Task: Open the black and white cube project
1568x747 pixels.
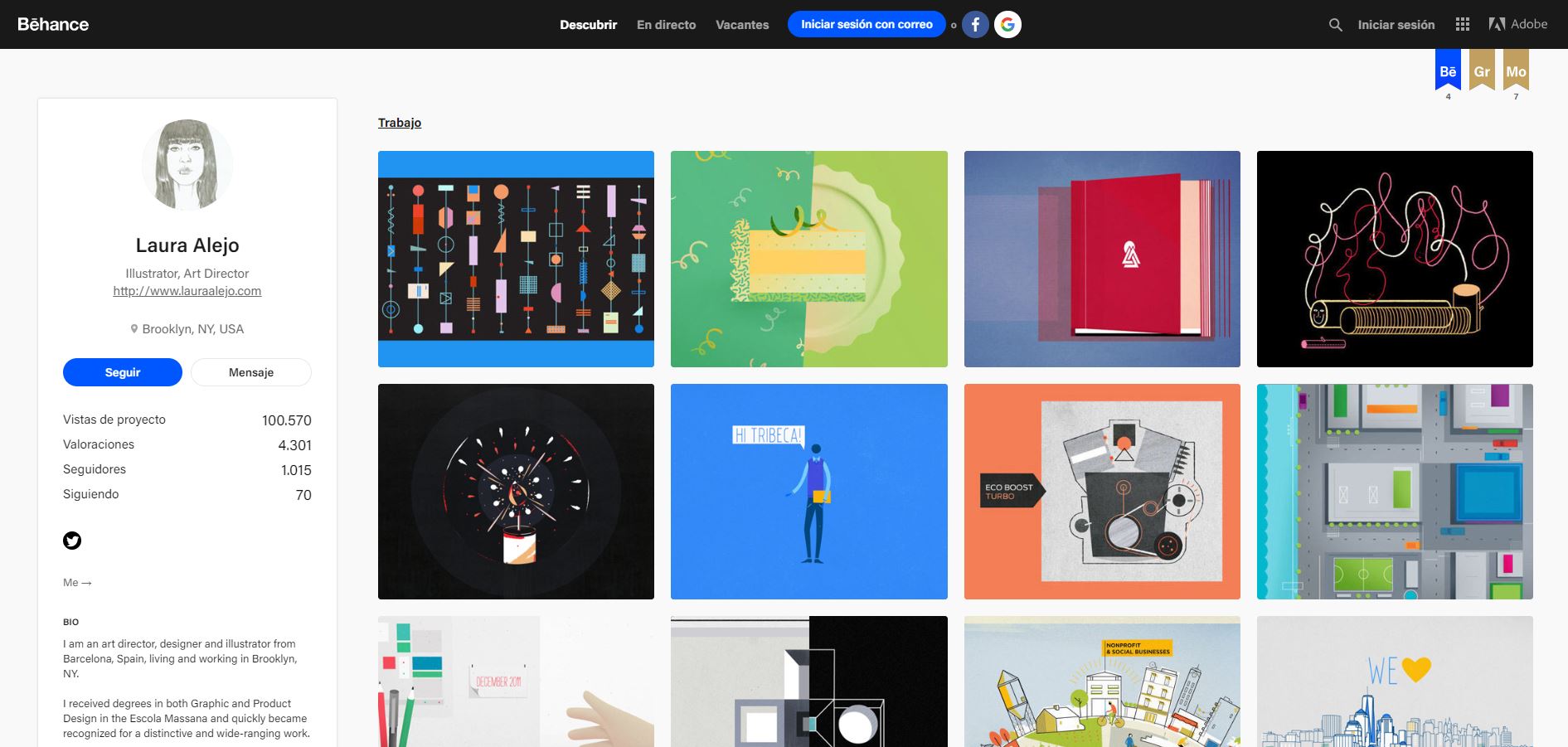Action: tap(808, 682)
